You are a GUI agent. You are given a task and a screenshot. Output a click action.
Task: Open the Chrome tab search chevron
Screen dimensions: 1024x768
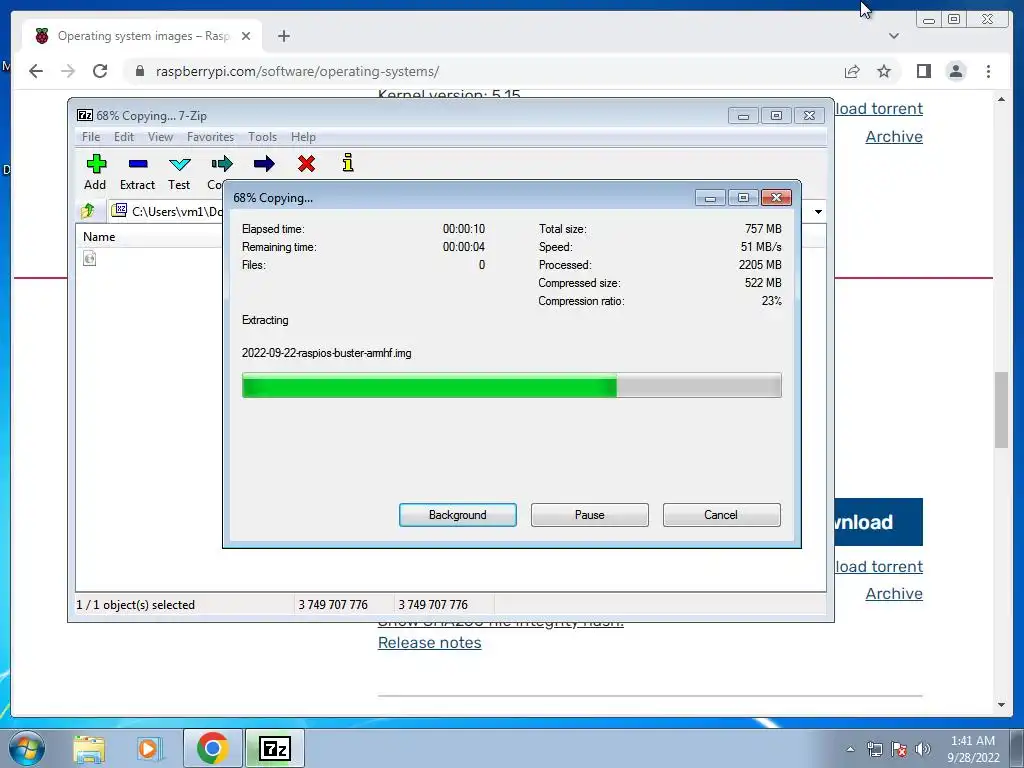(x=893, y=36)
